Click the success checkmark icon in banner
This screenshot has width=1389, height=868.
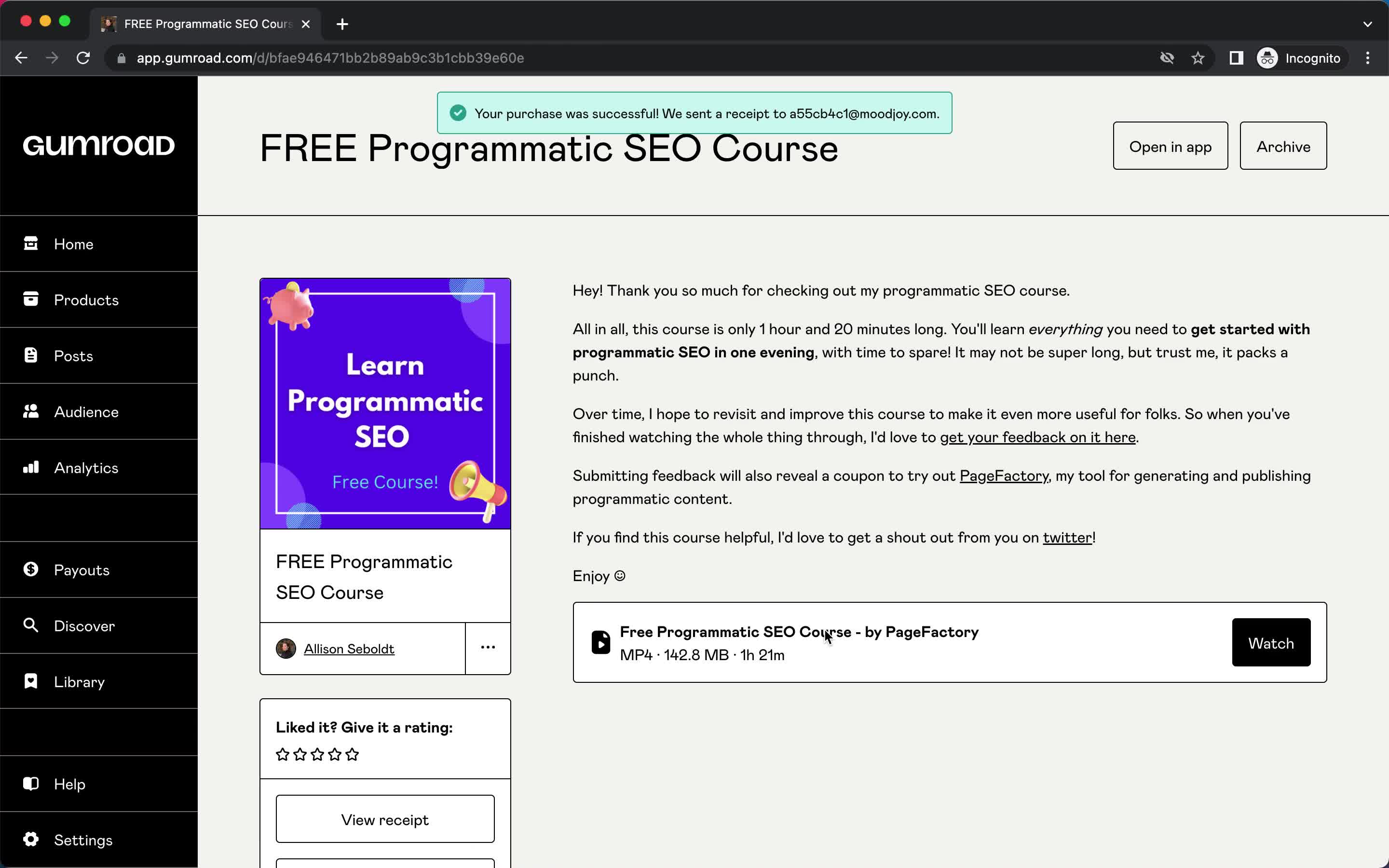[458, 113]
